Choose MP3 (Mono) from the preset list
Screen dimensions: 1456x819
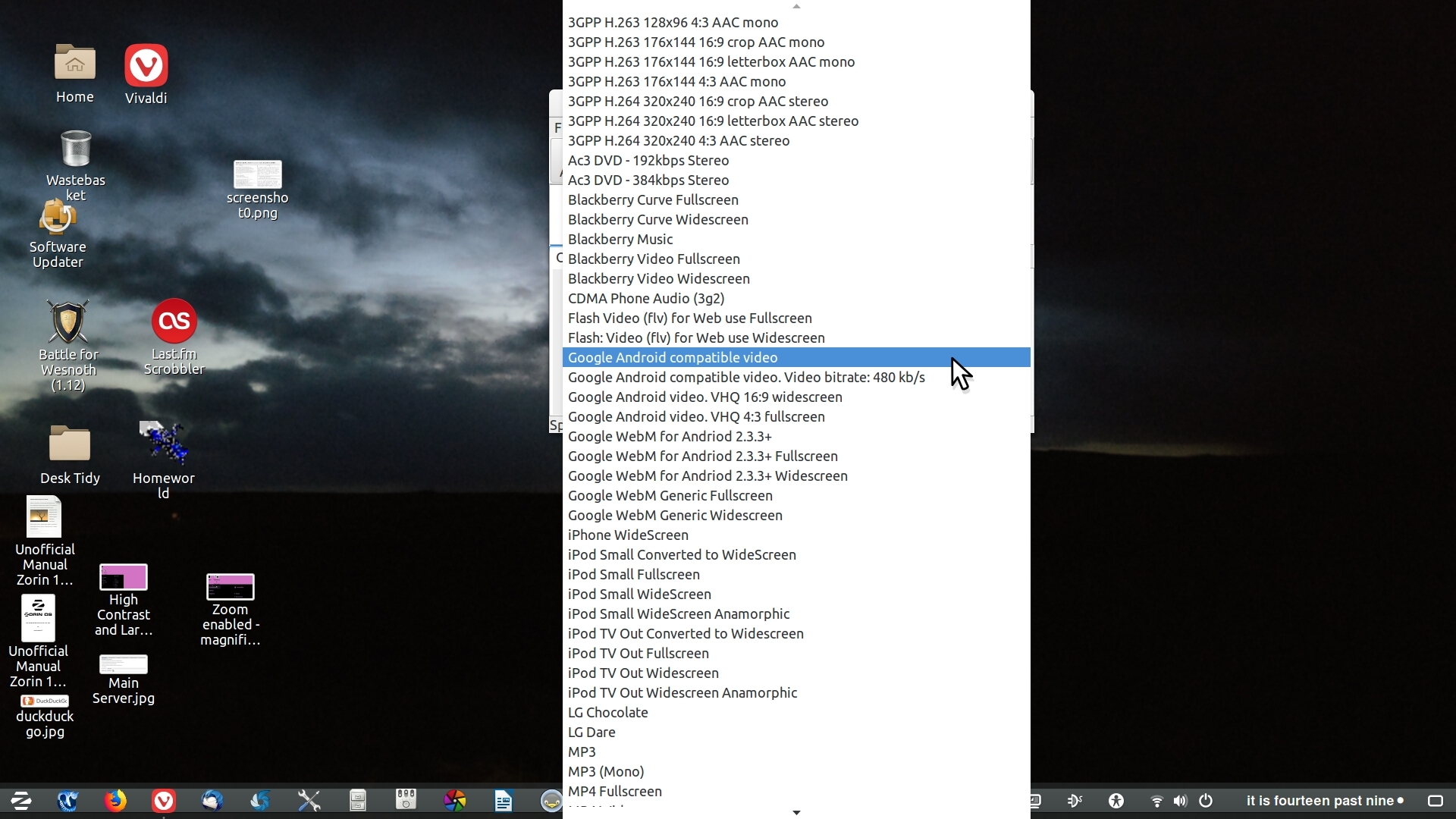606,772
